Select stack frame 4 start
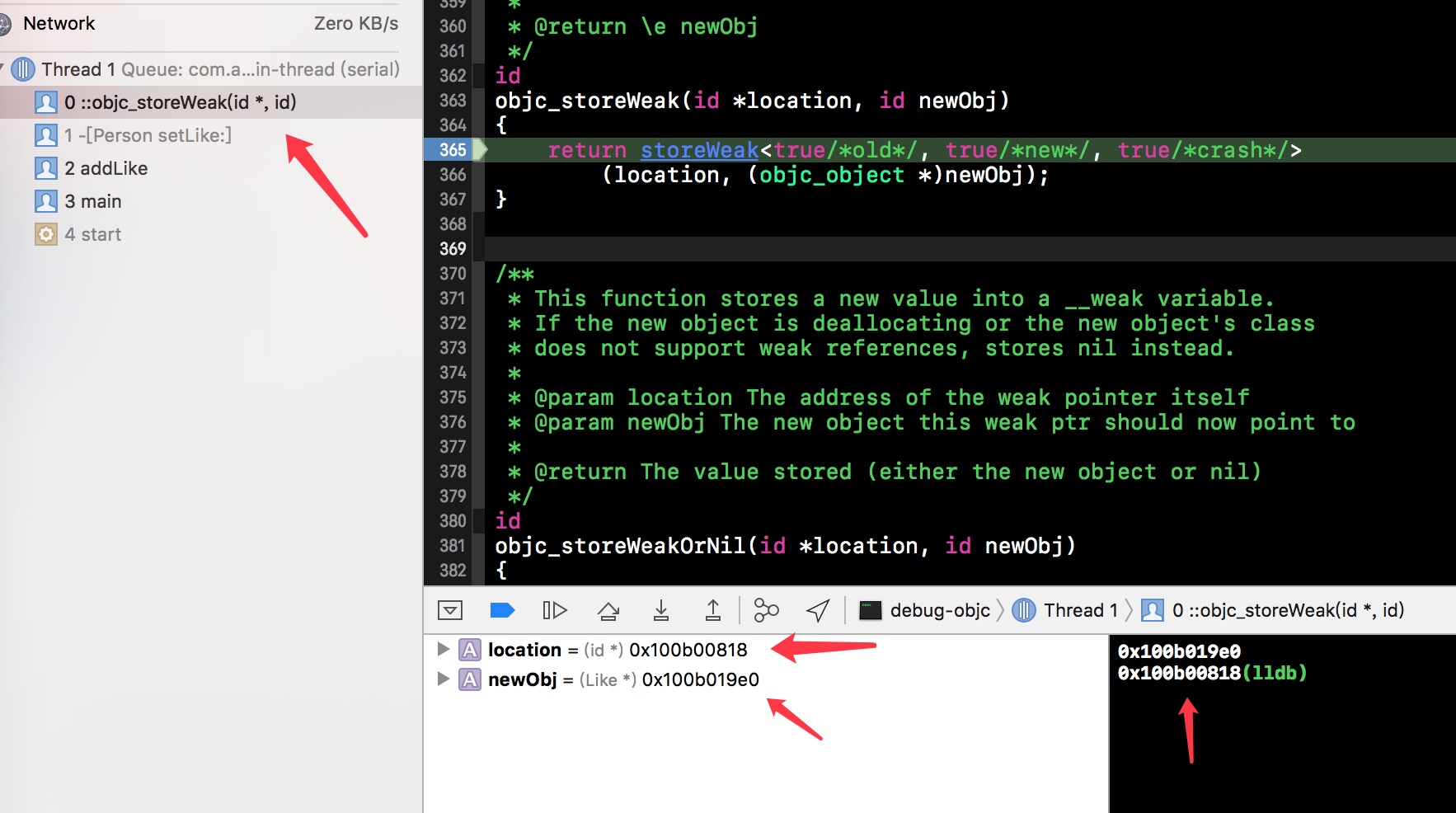The width and height of the screenshot is (1456, 813). click(x=92, y=234)
